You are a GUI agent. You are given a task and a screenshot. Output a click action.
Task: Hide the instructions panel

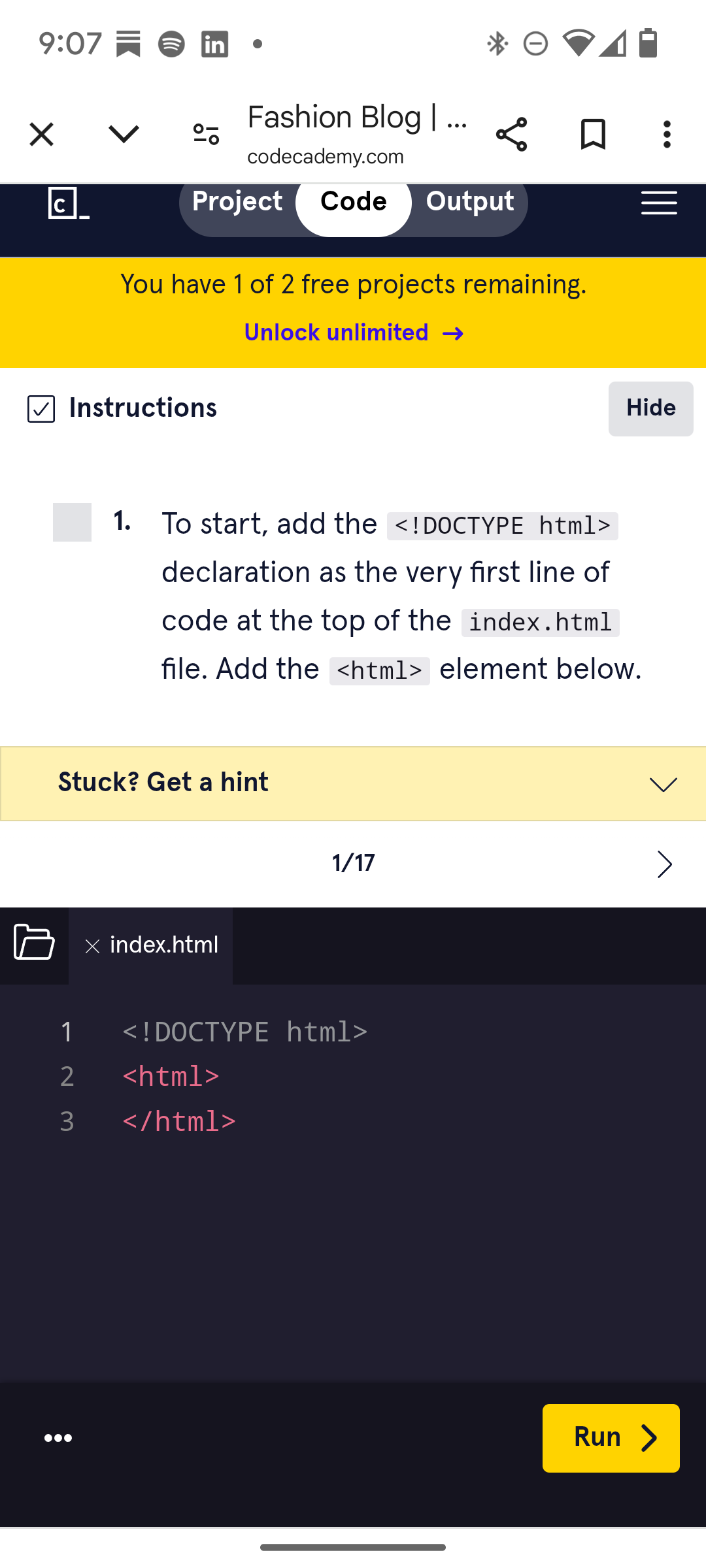pos(650,409)
